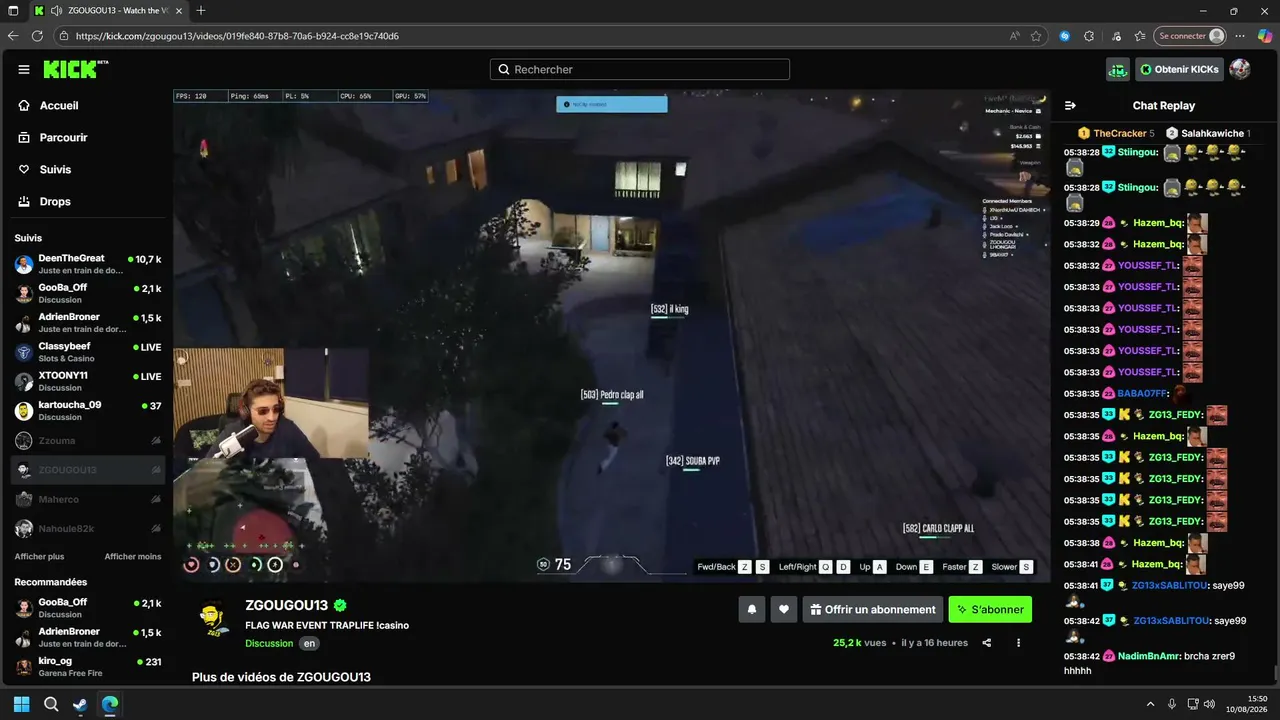
Task: Launch Copilot from the Edge toolbar
Action: tap(1265, 36)
